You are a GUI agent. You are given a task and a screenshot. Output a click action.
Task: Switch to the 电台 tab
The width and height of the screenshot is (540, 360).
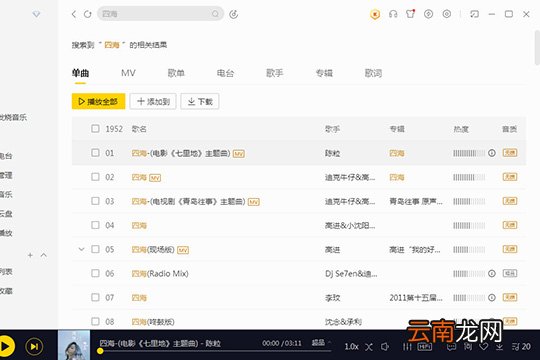click(225, 73)
